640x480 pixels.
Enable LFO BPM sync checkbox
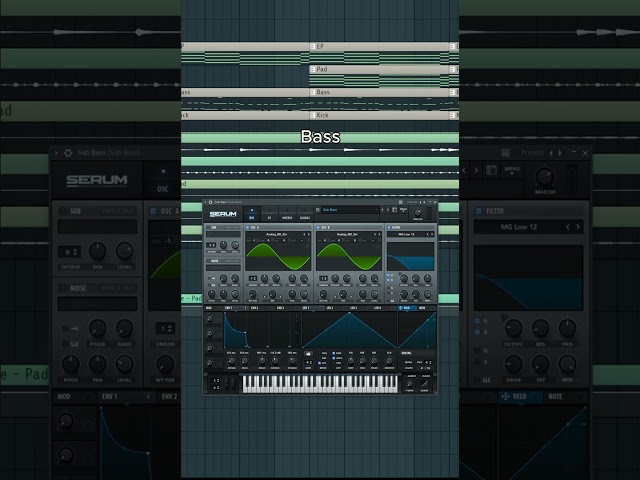[333, 353]
